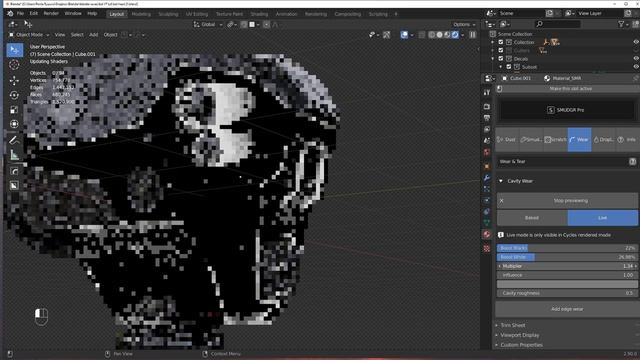Image resolution: width=640 pixels, height=360 pixels.
Task: Open the Edit menu
Action: click(33, 13)
